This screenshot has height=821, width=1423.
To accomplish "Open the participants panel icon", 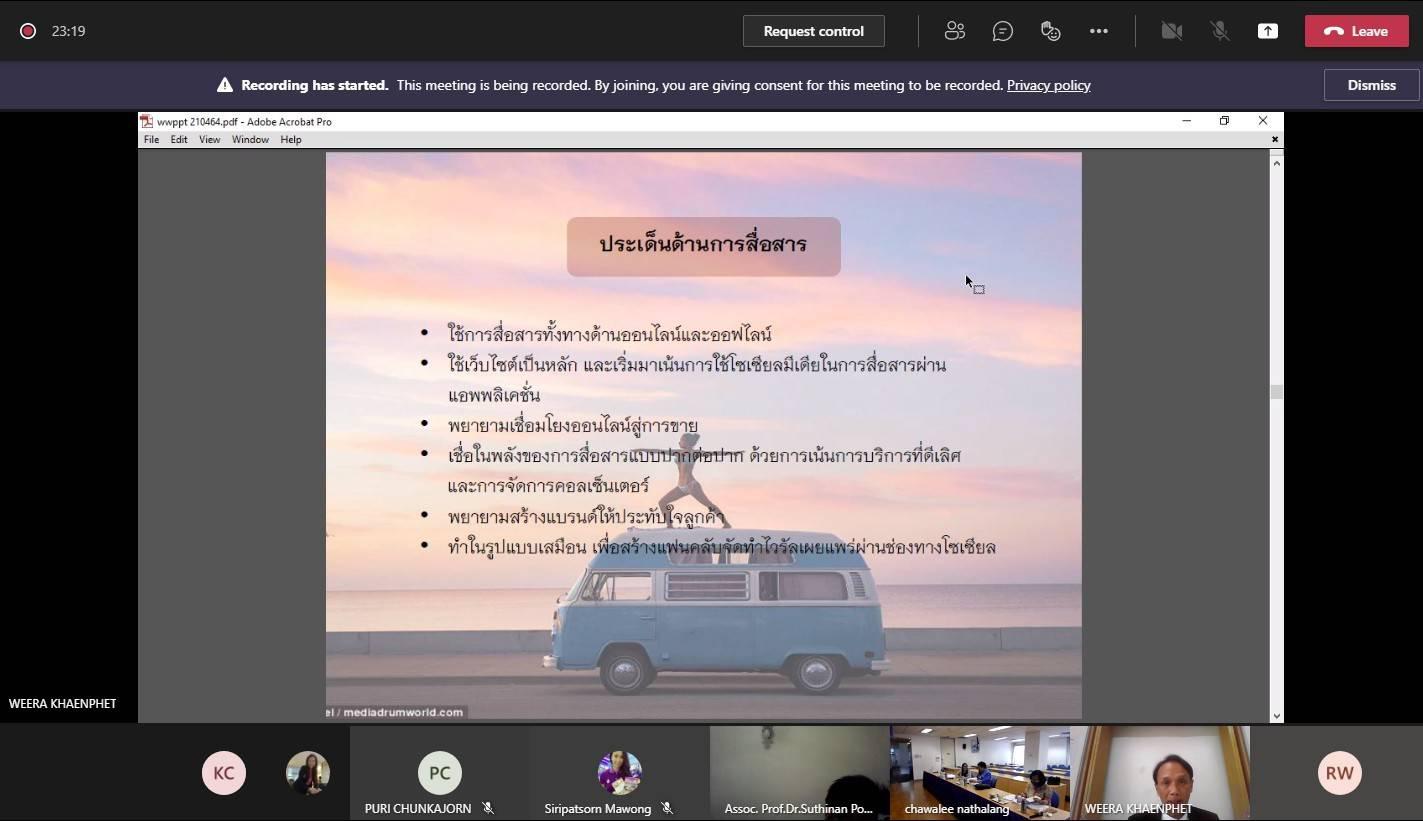I will click(954, 31).
